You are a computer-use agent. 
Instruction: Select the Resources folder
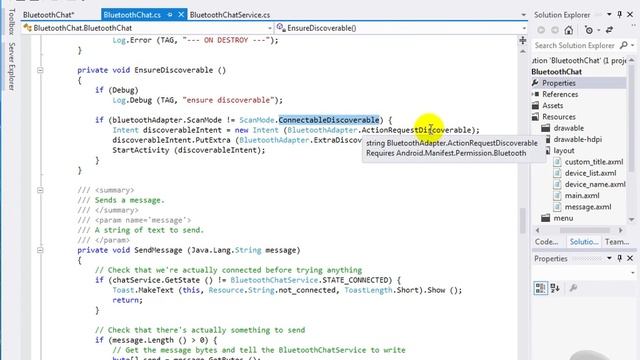click(x=559, y=117)
